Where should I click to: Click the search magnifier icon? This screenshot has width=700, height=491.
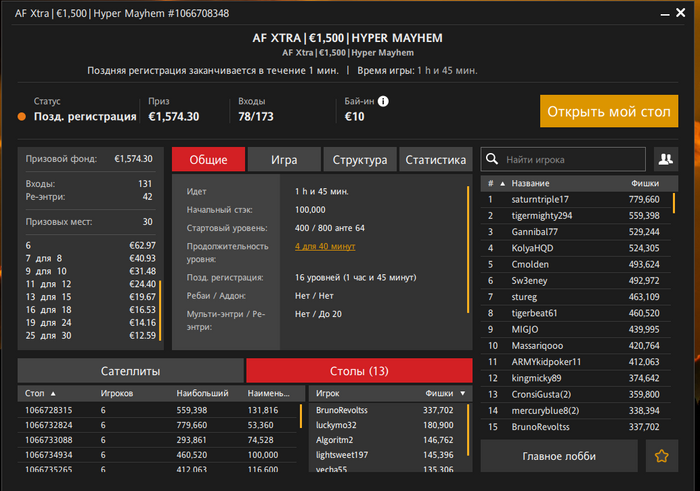(x=492, y=159)
